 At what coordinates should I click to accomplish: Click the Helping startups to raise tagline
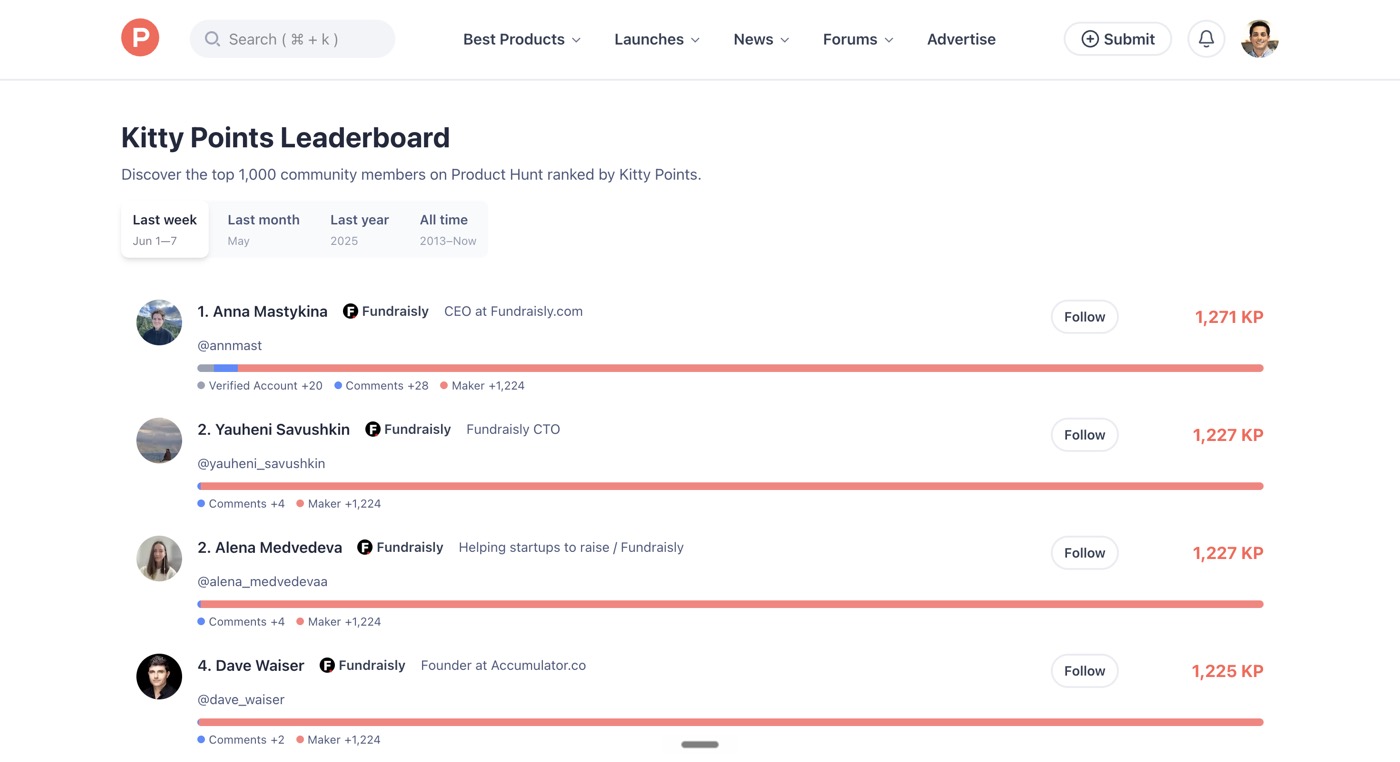tap(571, 547)
